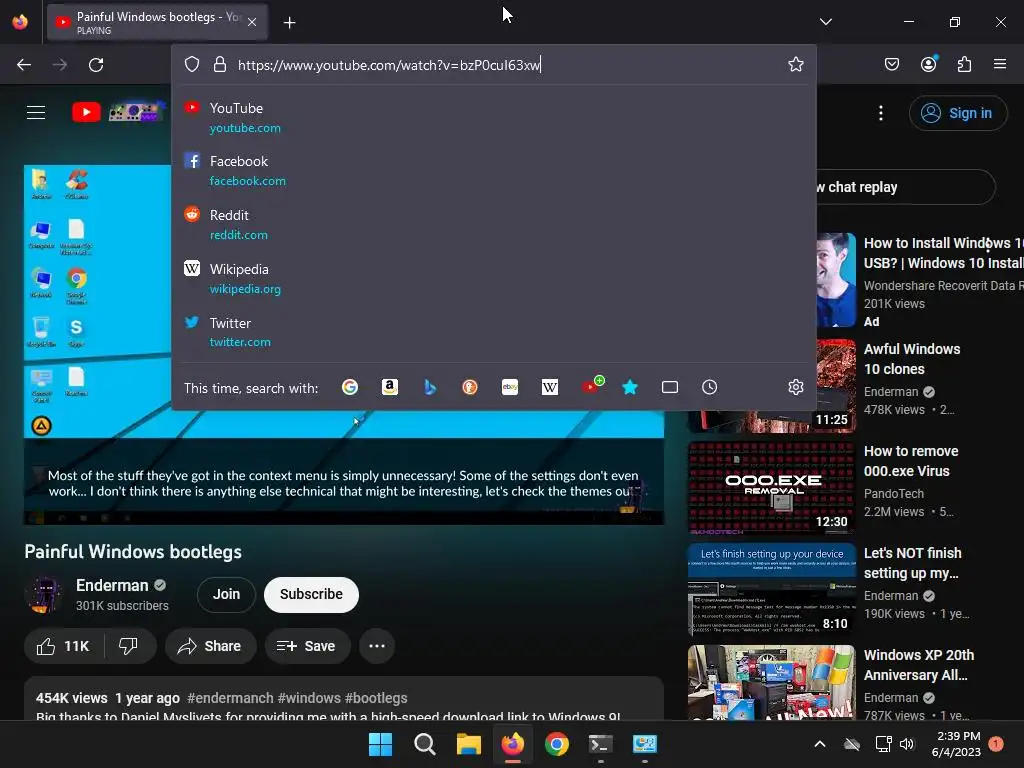Open a new tab with plus button
Viewport: 1024px width, 768px height.
pyautogui.click(x=289, y=23)
